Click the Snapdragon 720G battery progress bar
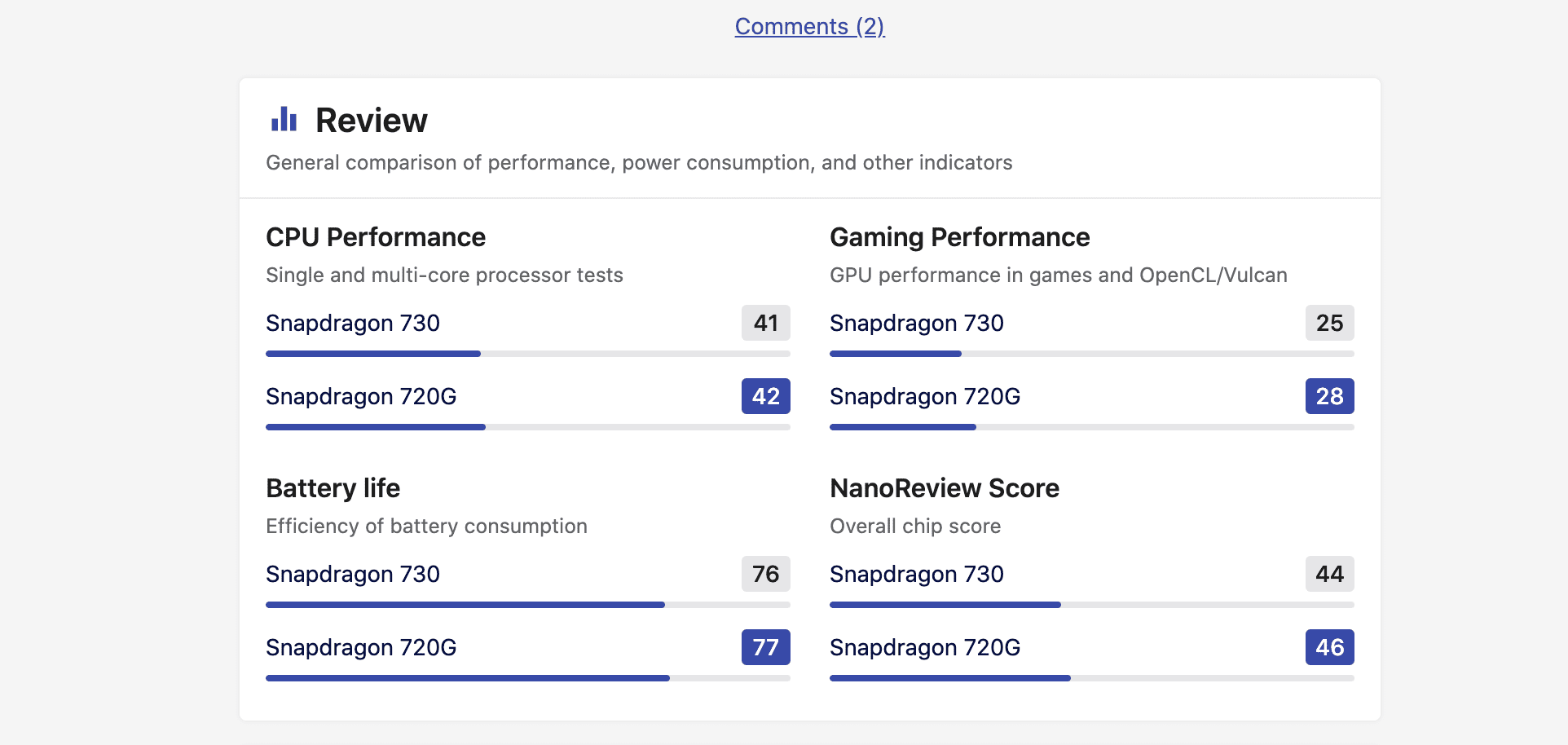Screen dimensions: 1568x745 click(x=528, y=678)
